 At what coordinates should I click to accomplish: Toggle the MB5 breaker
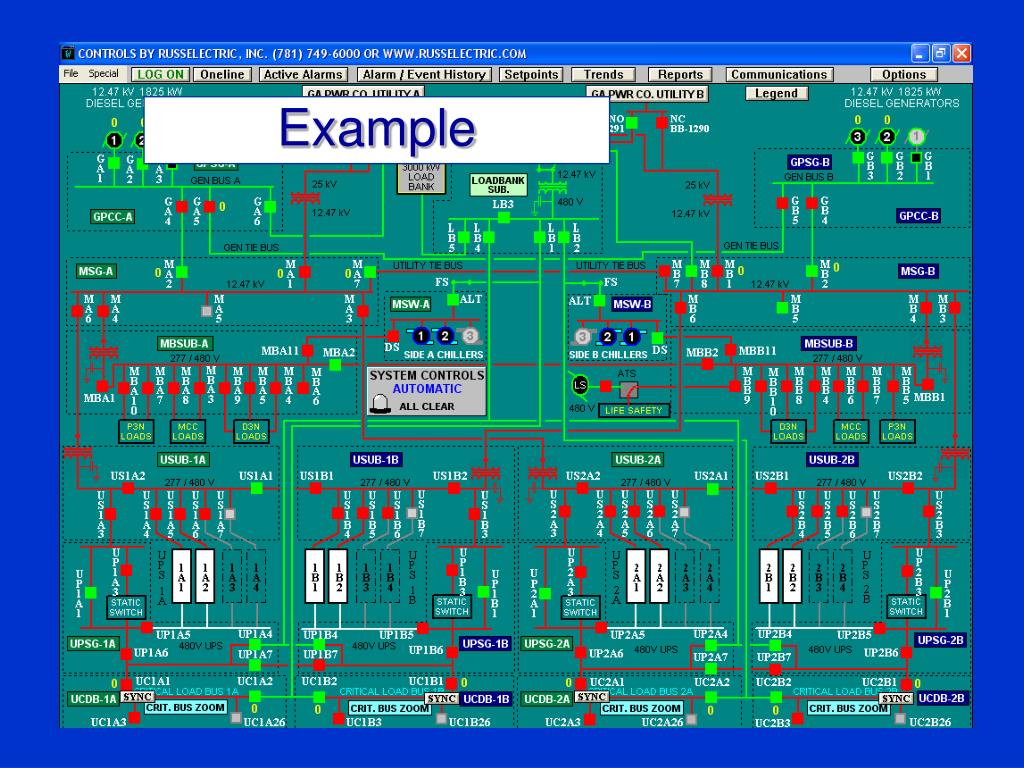[782, 307]
